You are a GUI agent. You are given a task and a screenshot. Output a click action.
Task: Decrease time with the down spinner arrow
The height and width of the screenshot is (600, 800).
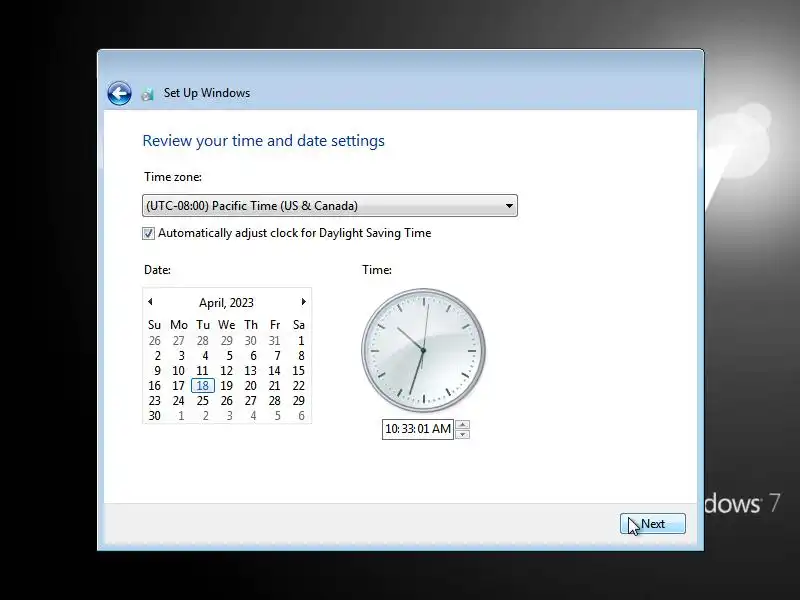(x=462, y=434)
